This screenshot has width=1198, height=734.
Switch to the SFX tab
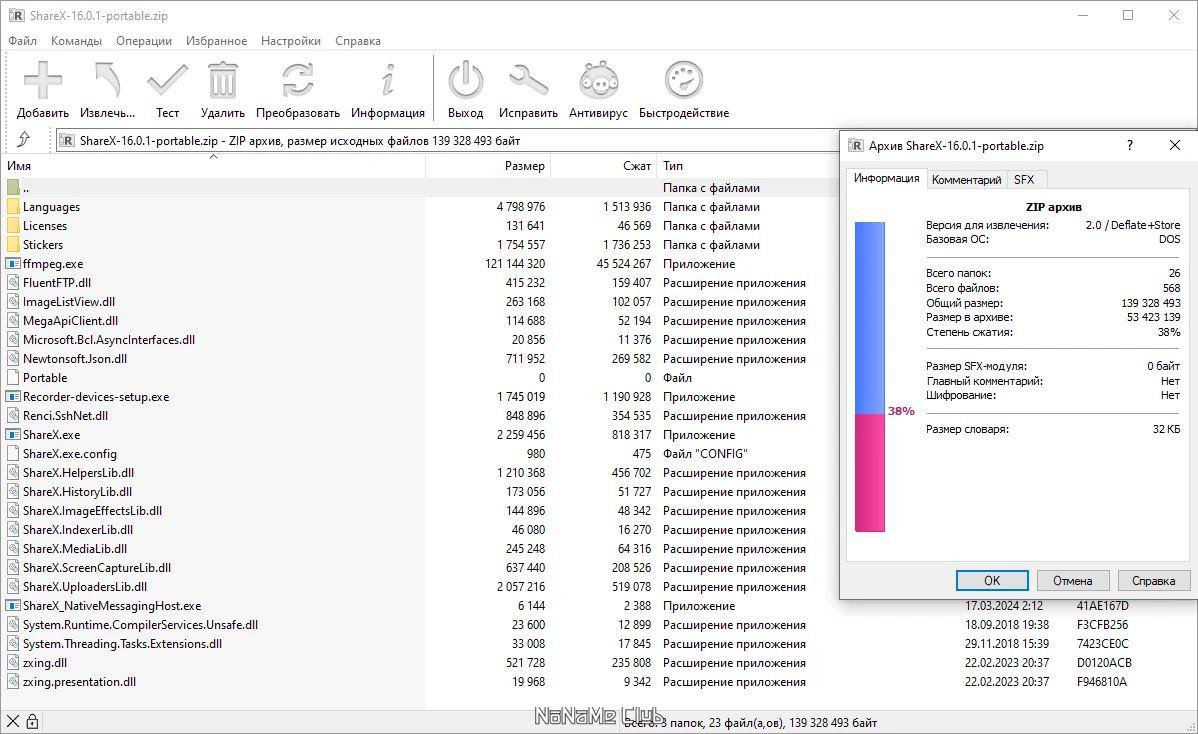[x=1023, y=180]
